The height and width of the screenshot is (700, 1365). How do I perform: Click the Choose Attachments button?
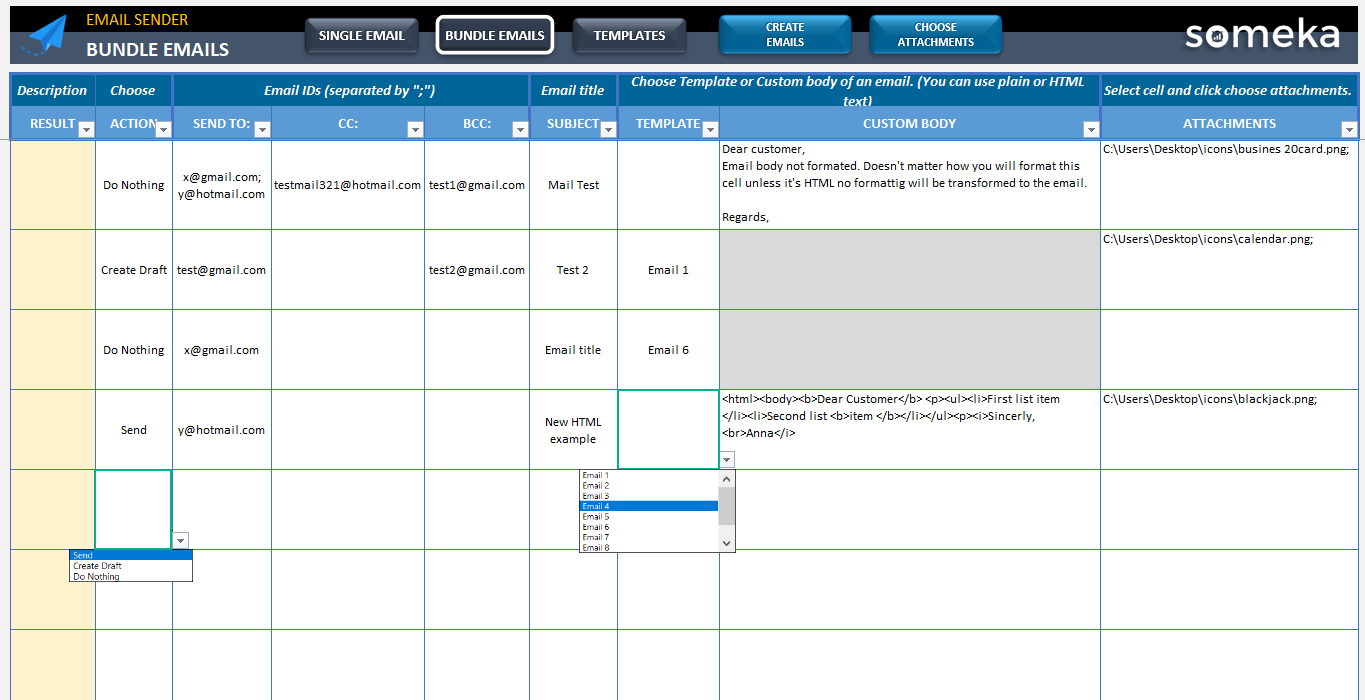(935, 35)
